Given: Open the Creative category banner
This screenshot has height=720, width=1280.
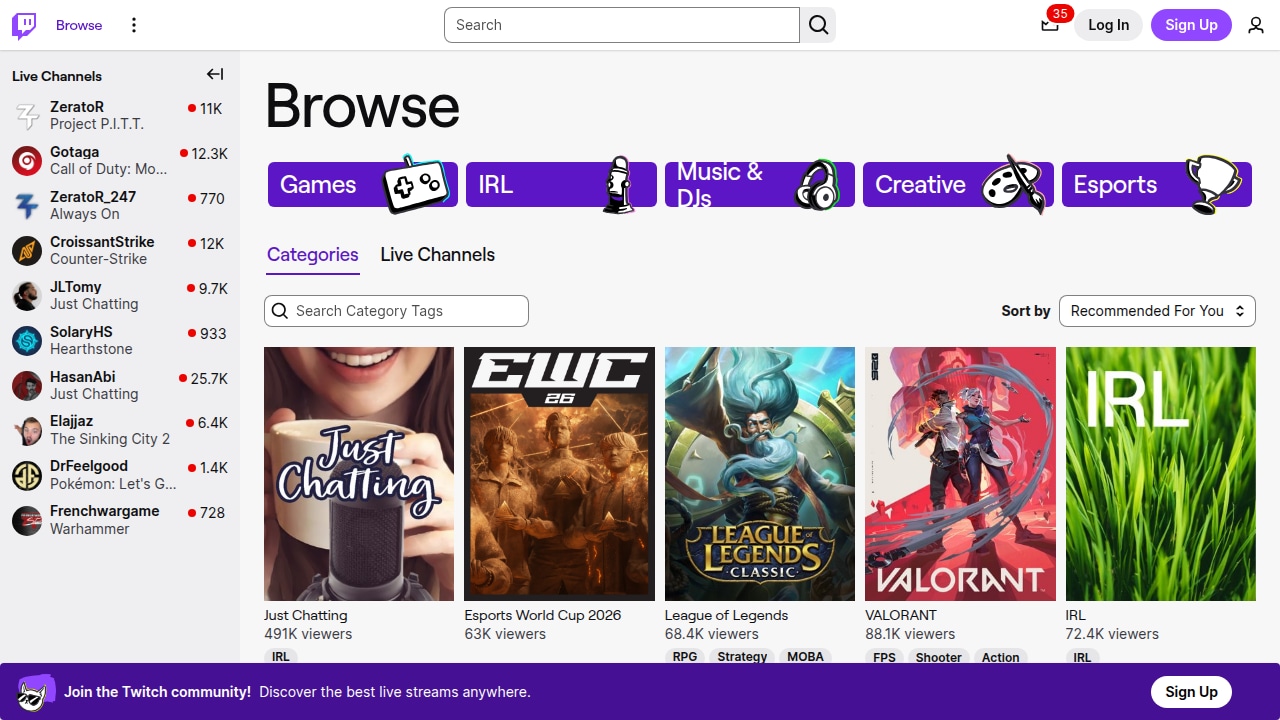Looking at the screenshot, I should tap(958, 184).
